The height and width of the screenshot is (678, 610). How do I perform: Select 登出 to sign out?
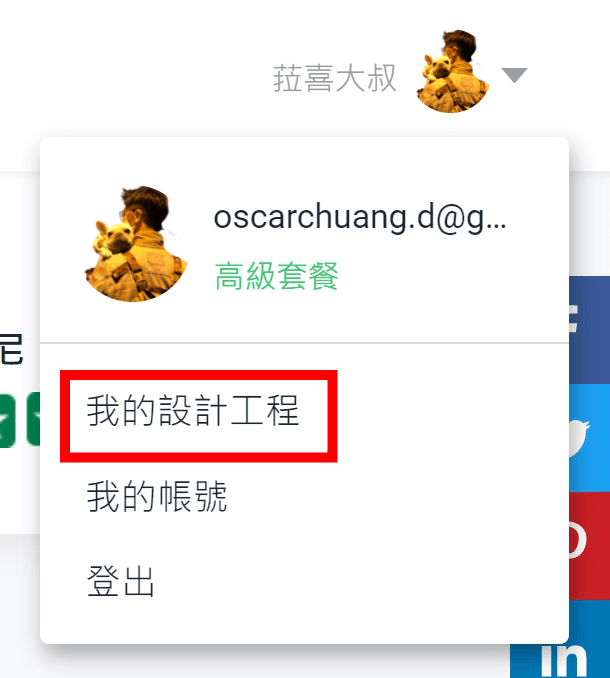[121, 582]
